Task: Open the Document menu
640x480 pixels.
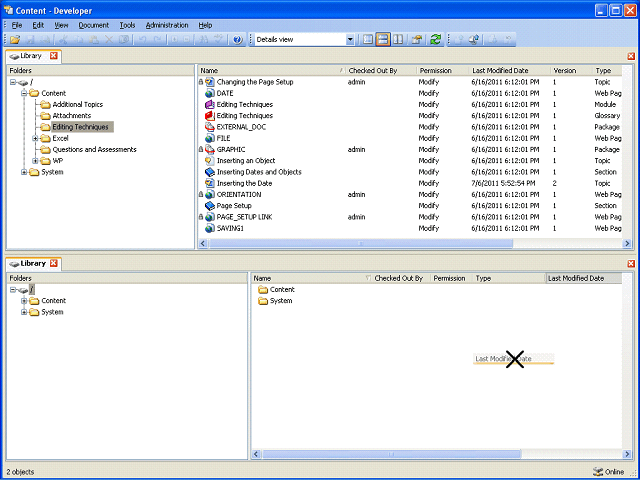Action: click(93, 25)
